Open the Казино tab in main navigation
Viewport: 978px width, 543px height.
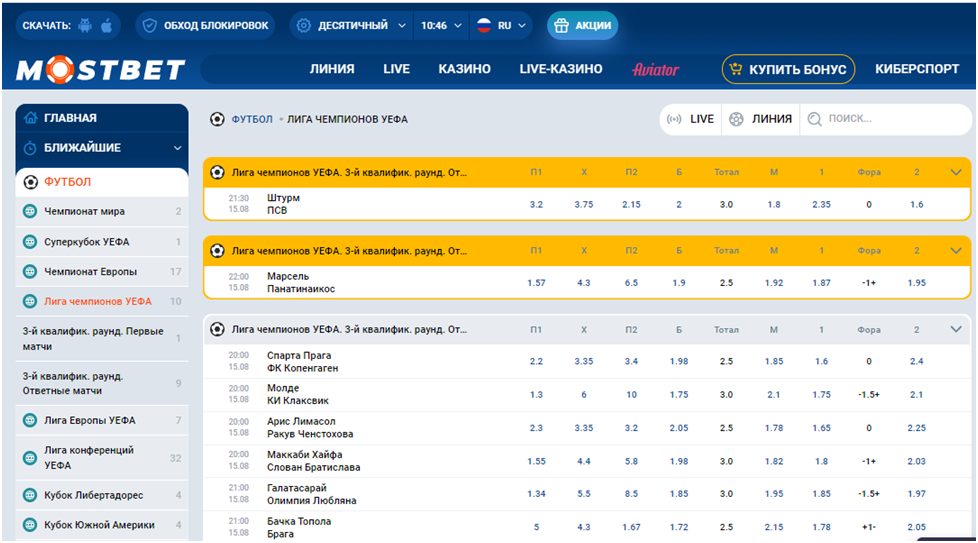[464, 69]
